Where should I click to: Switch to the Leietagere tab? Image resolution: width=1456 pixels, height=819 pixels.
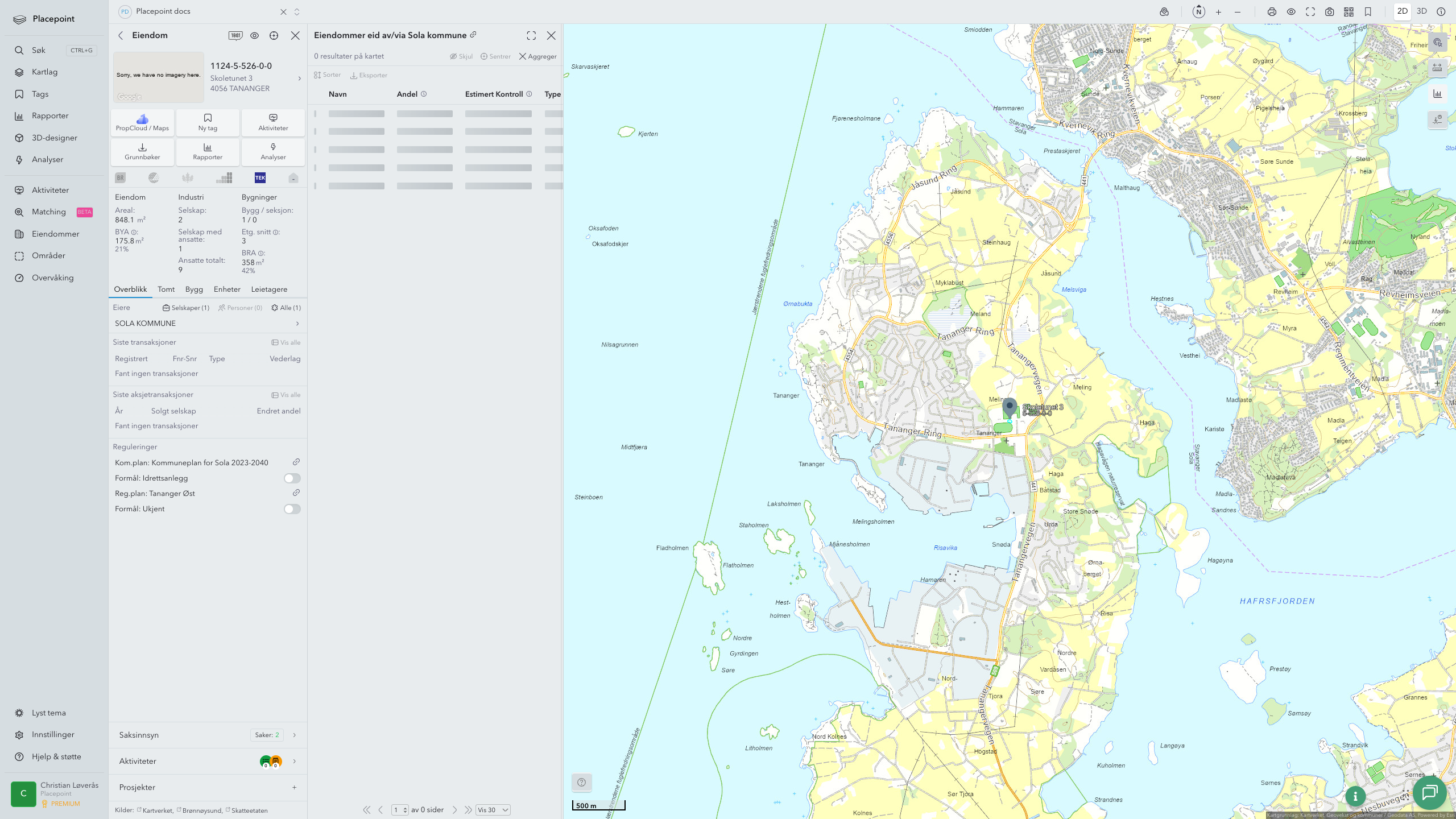pos(269,289)
